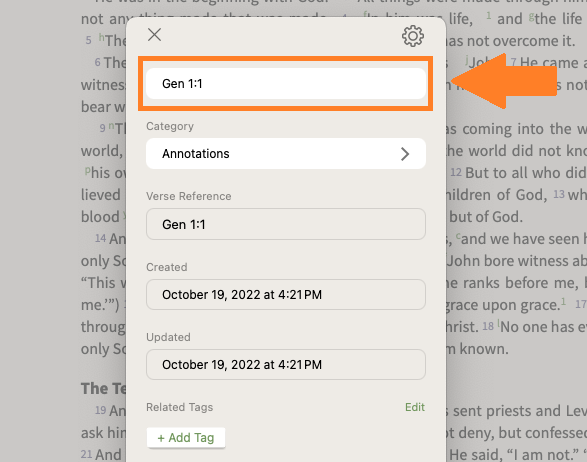Tap verse number 18 before 'No one has'
This screenshot has height=462, width=587.
pyautogui.click(x=488, y=326)
